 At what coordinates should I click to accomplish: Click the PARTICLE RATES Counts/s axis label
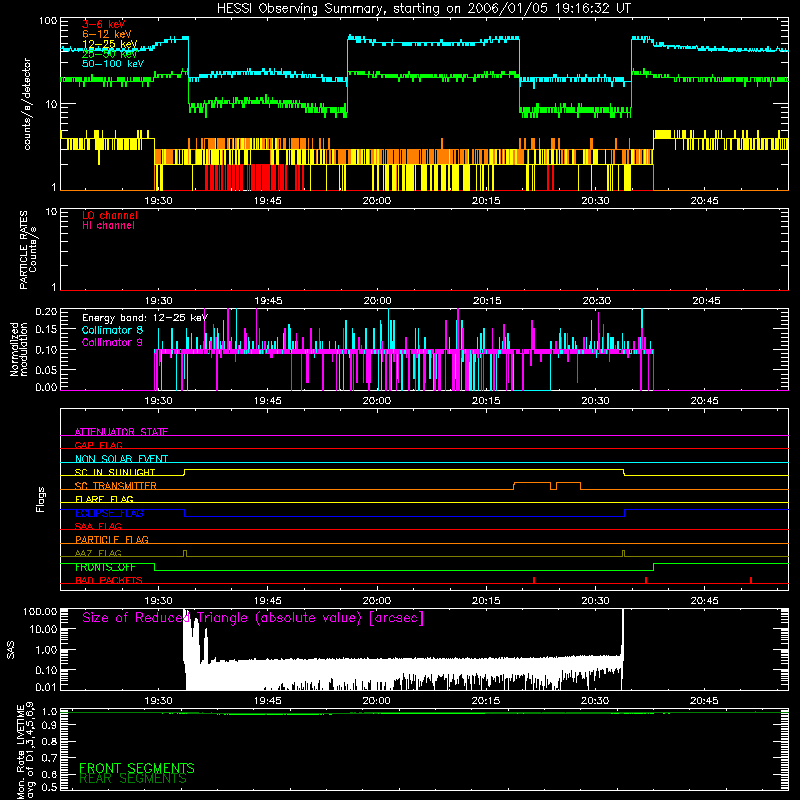28,249
